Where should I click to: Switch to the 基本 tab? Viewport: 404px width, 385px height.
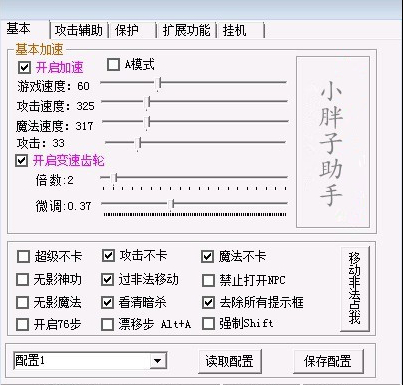tap(19, 29)
